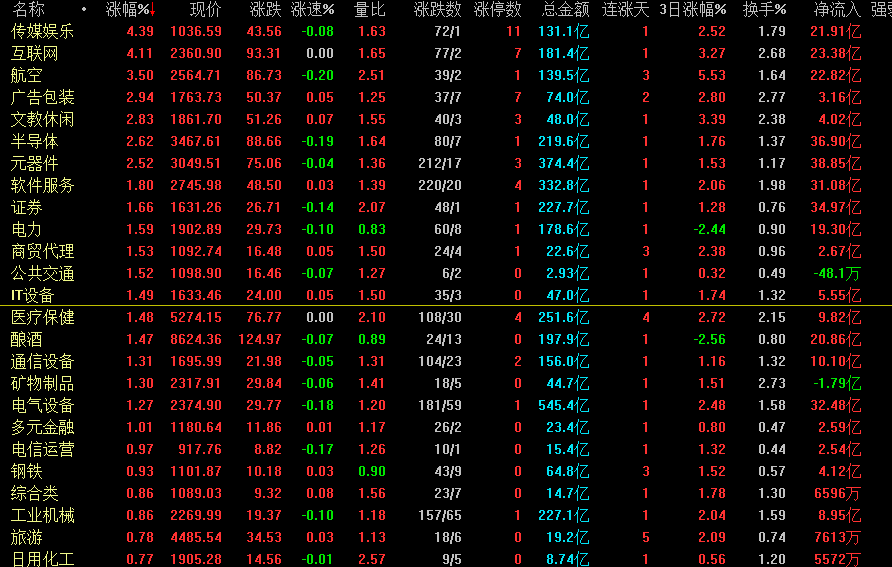Select the 多元金融 sector name
Viewport: 892px width, 567px height.
[43, 427]
